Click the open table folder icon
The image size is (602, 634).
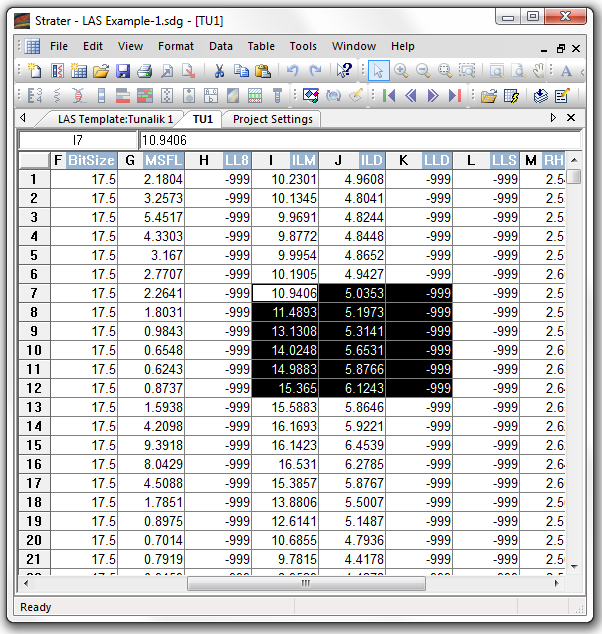click(489, 96)
